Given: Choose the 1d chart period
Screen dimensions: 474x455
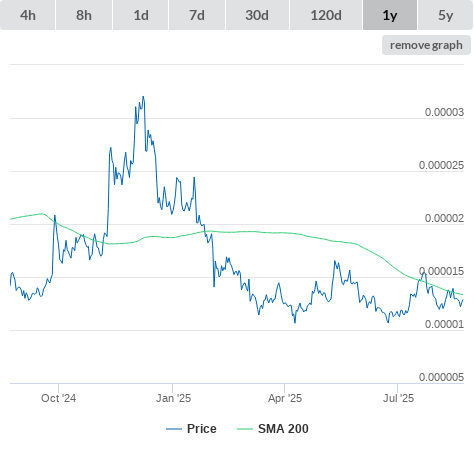Looking at the screenshot, I should [141, 15].
